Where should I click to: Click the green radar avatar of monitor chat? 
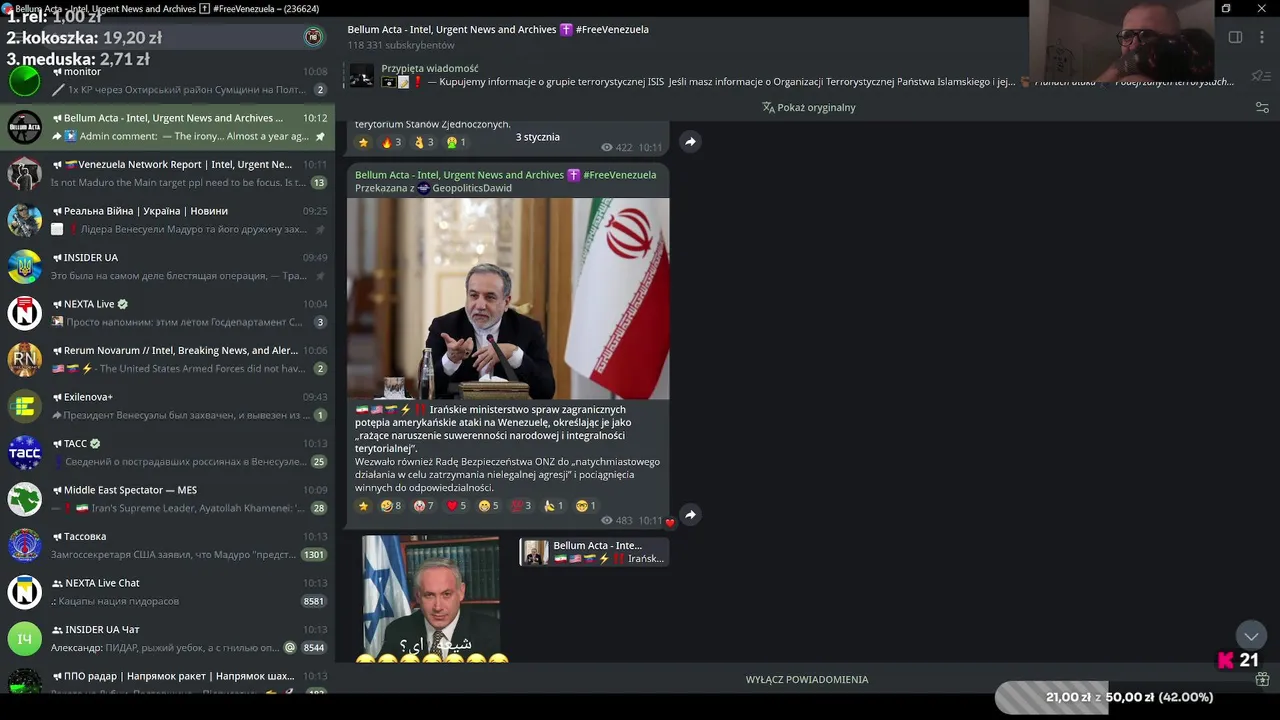(25, 81)
